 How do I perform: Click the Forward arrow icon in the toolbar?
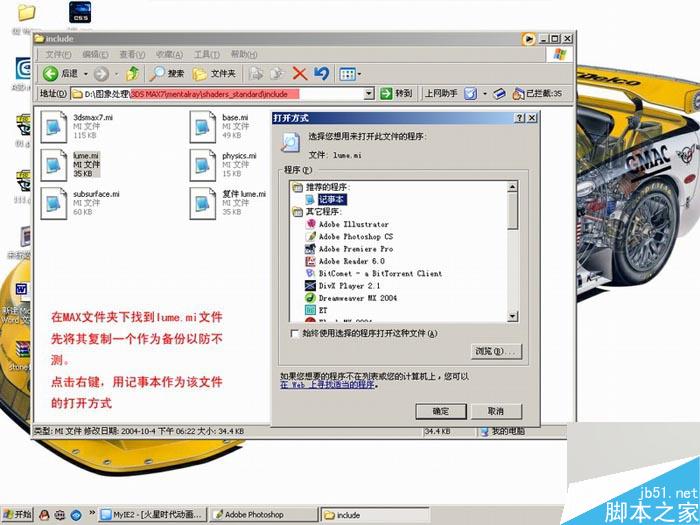coord(101,74)
